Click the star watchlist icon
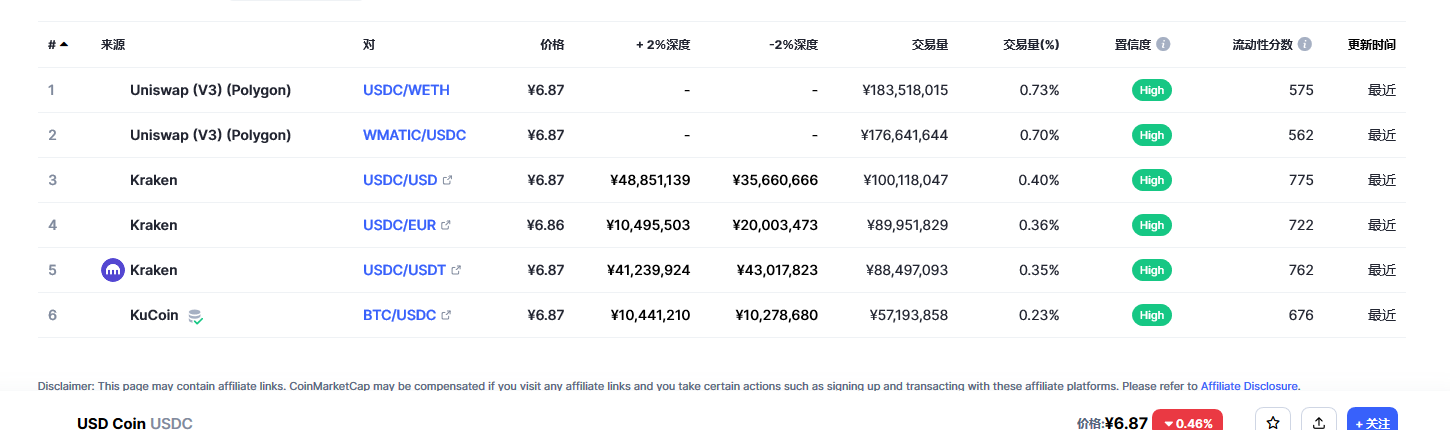Screen dimensions: 1450x430 tap(1272, 423)
